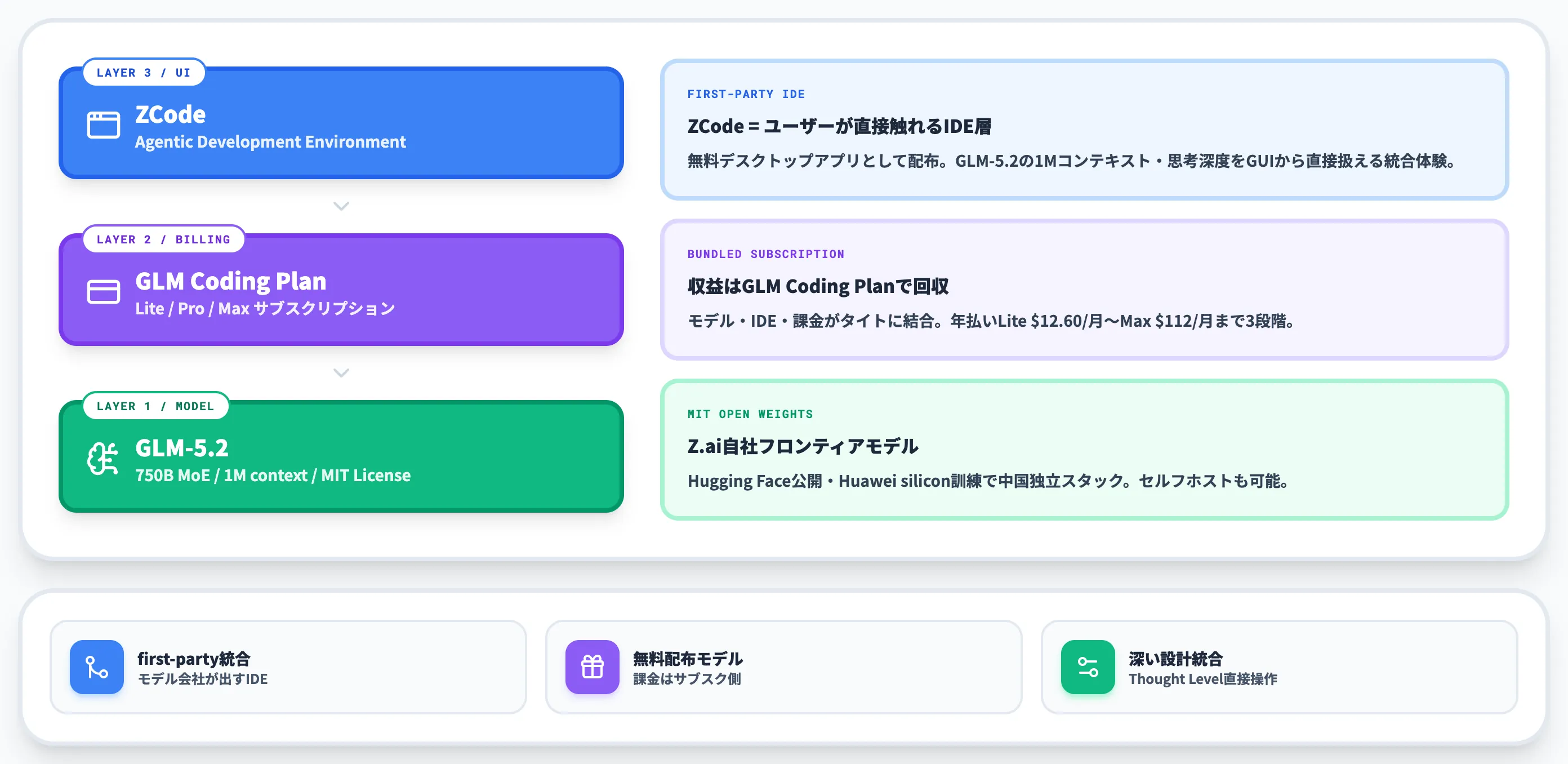Click the blue git branch icon
The width and height of the screenshot is (1568, 764).
pos(97,667)
